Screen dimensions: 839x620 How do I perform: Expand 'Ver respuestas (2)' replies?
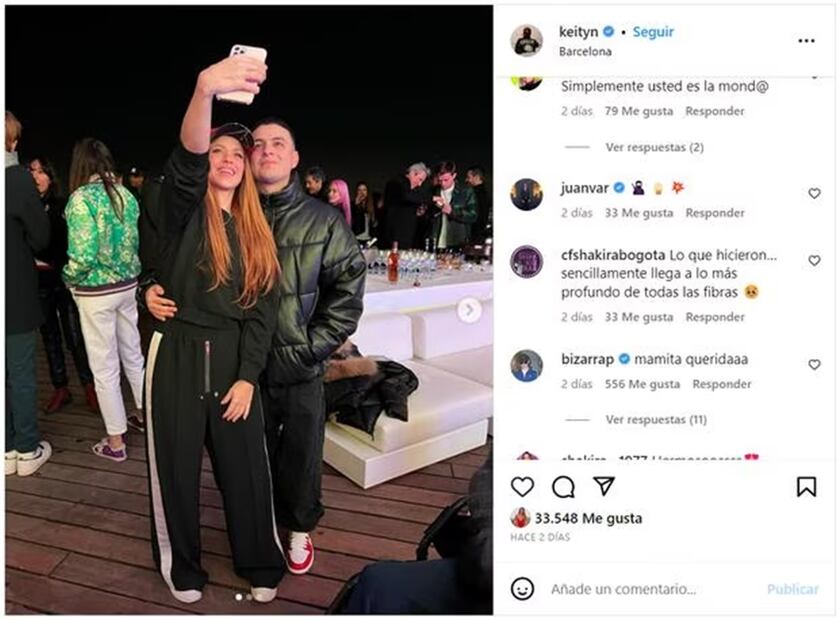[654, 147]
